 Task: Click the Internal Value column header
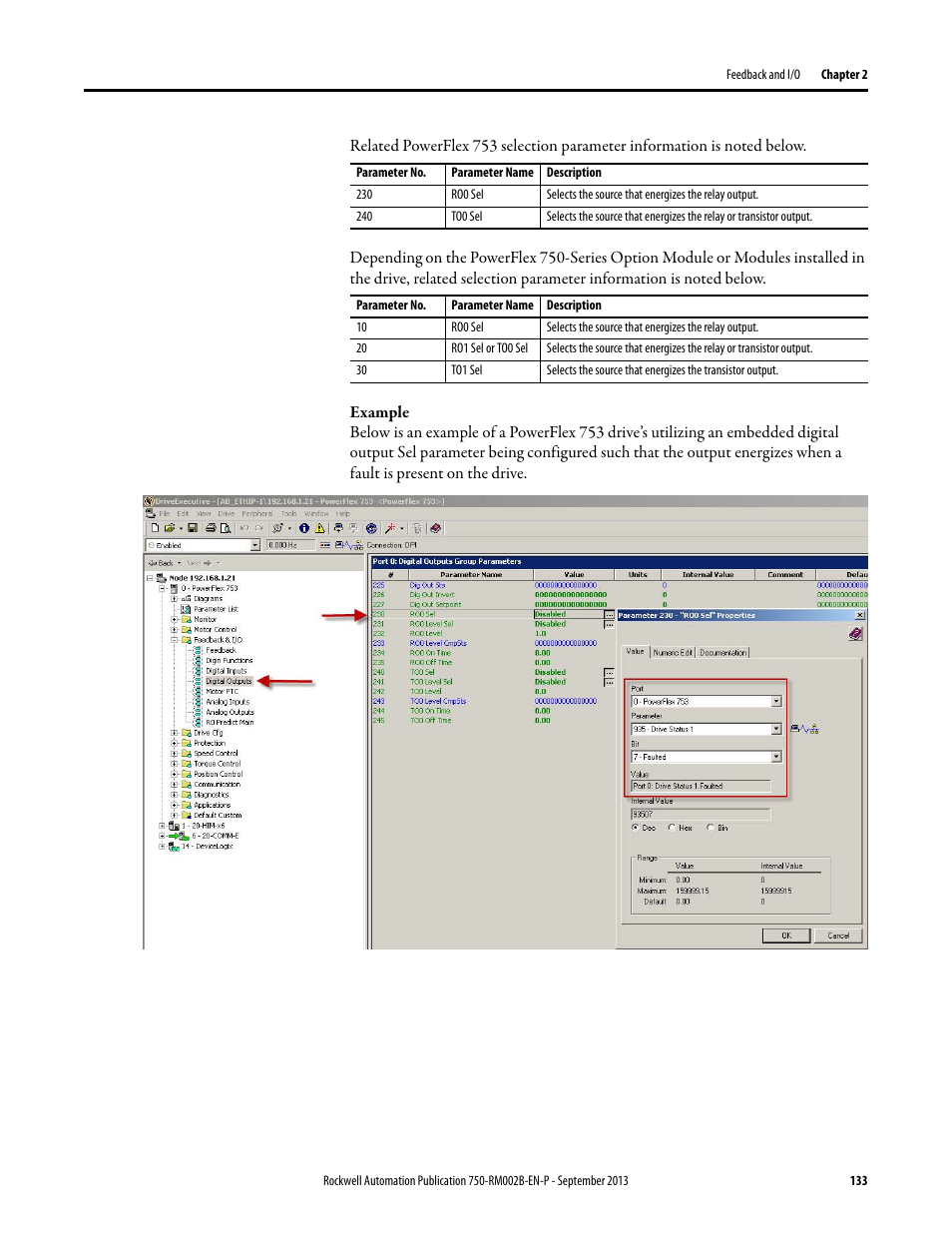pyautogui.click(x=708, y=575)
